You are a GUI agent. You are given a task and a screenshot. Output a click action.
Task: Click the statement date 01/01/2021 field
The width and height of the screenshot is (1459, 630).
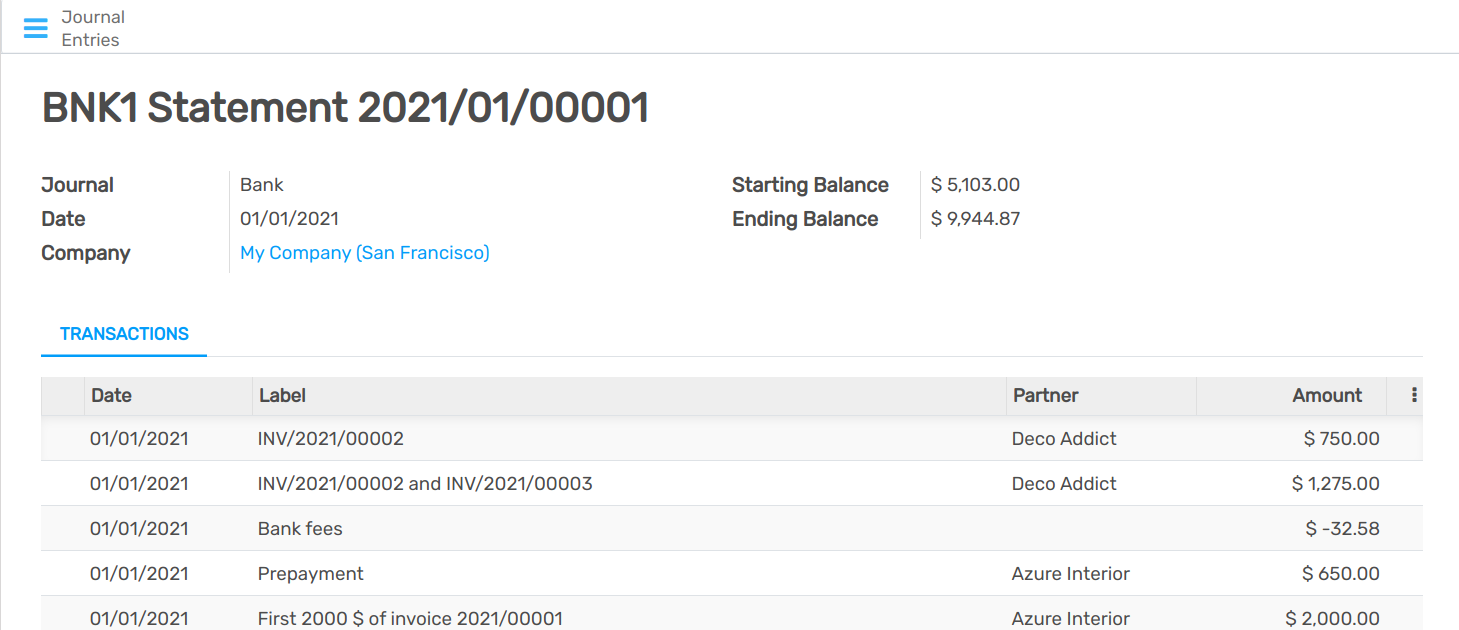pos(289,219)
